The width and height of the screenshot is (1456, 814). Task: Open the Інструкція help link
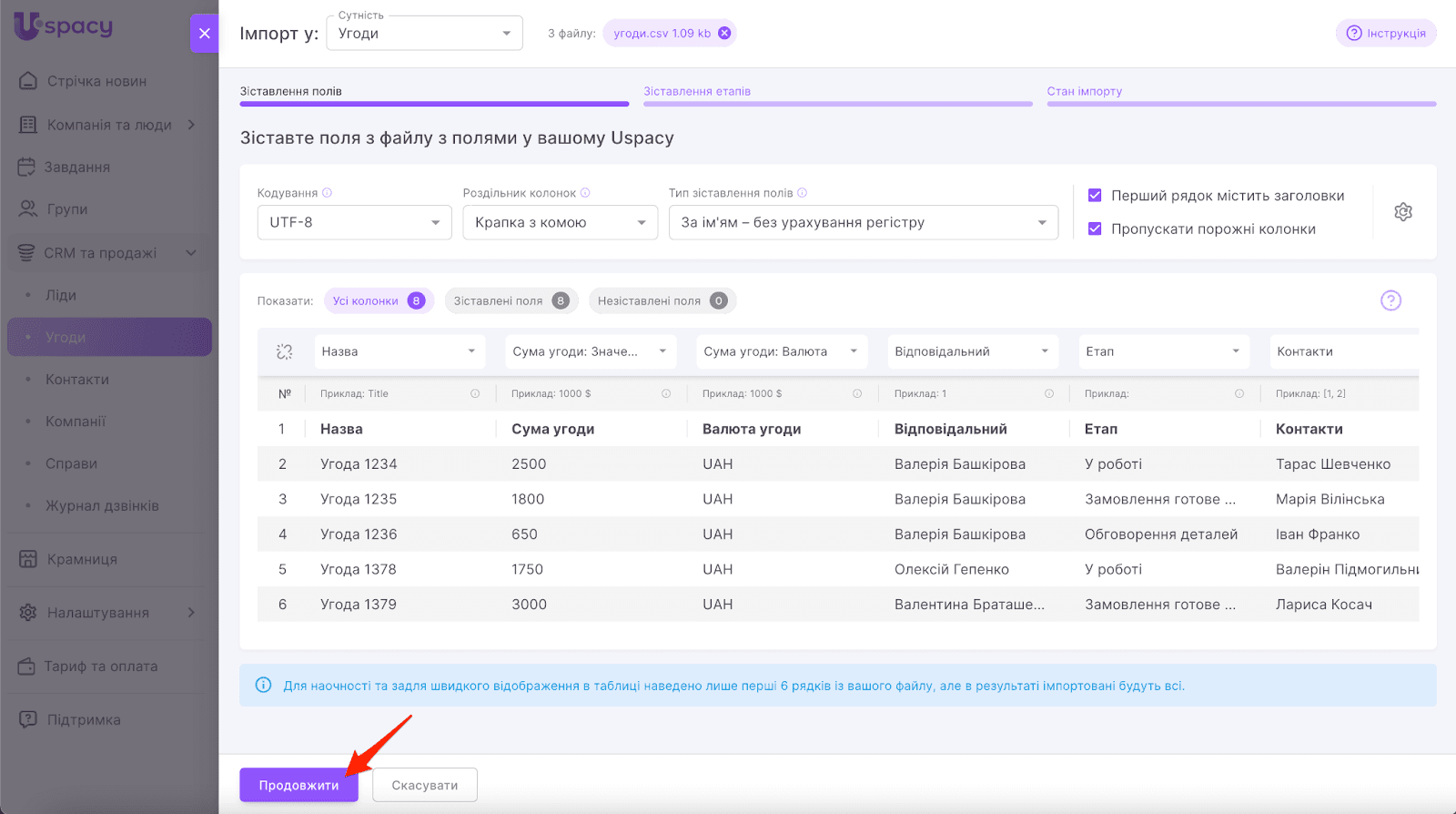(1385, 34)
